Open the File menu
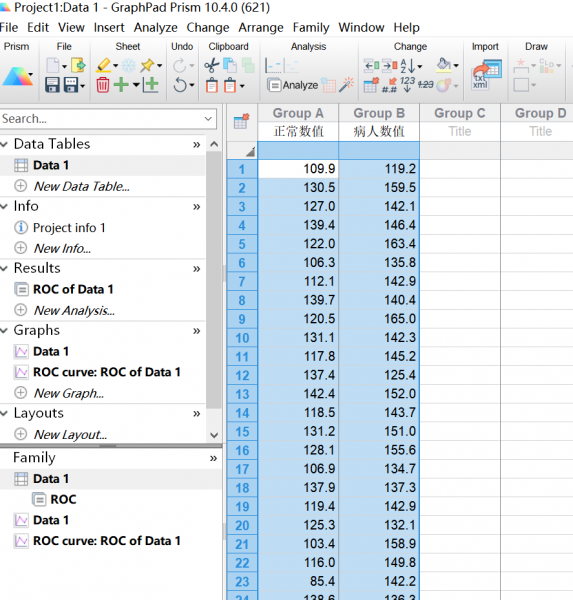This screenshot has width=573, height=600. 9,28
